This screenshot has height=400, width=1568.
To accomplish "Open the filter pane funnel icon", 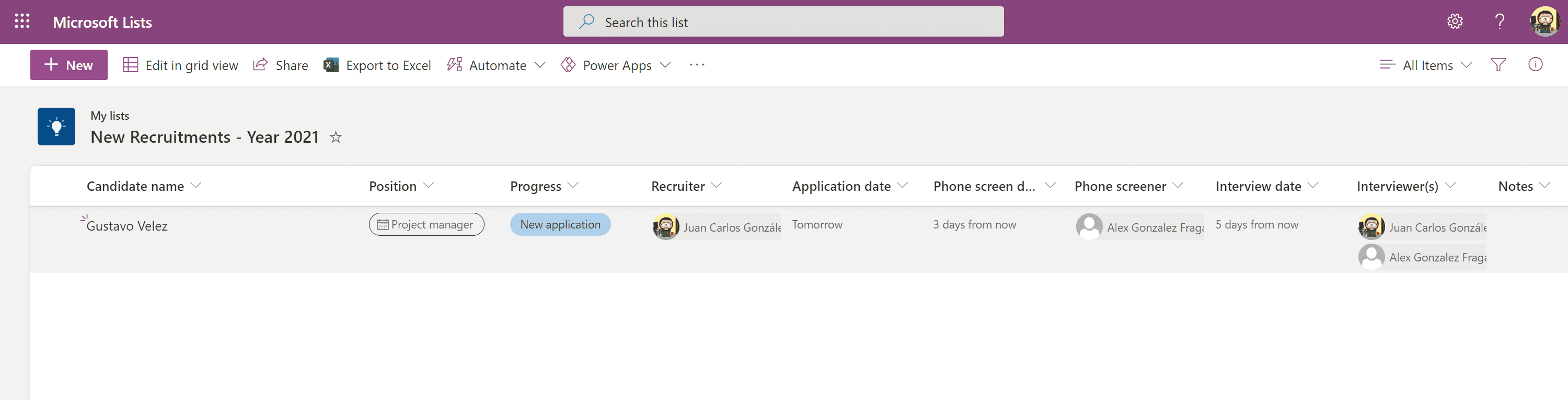I will coord(1498,64).
